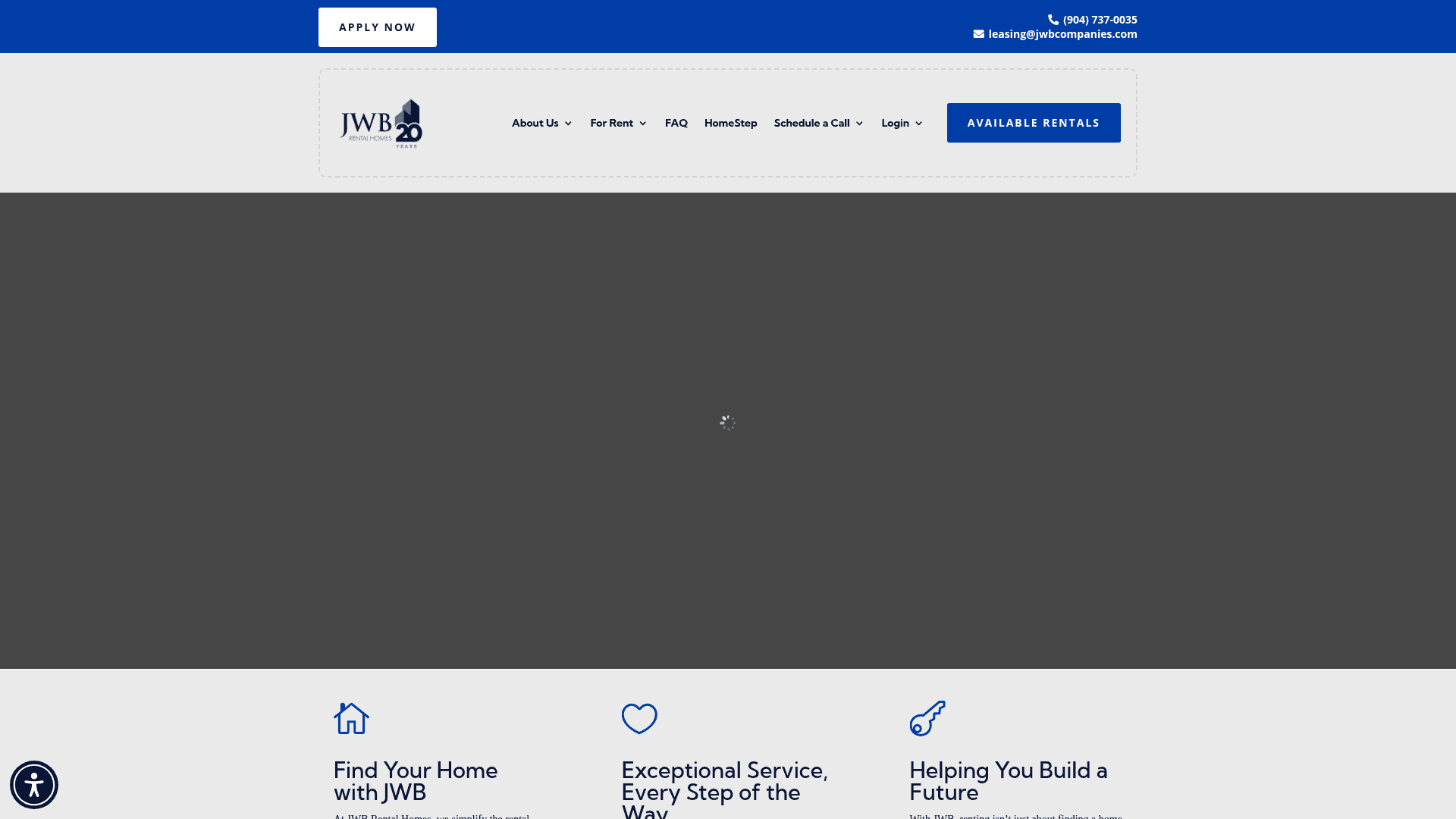
Task: Open the Login dropdown menu
Action: (902, 123)
